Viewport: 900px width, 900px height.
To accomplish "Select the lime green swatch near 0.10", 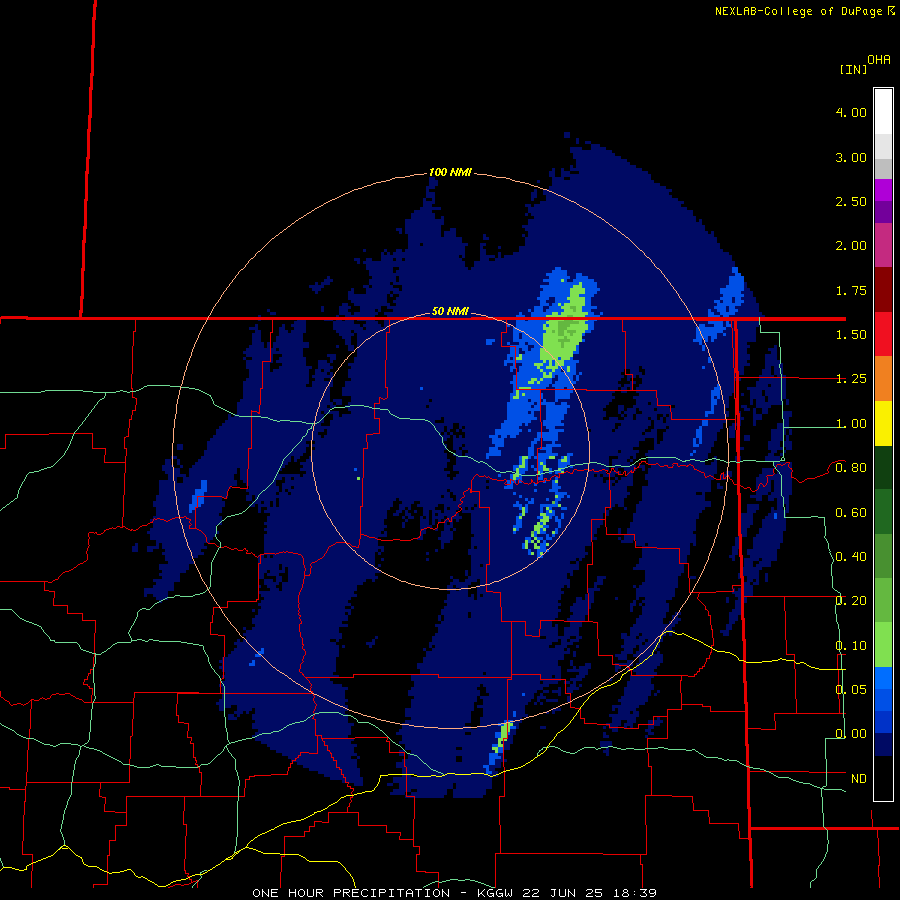I will (x=883, y=645).
